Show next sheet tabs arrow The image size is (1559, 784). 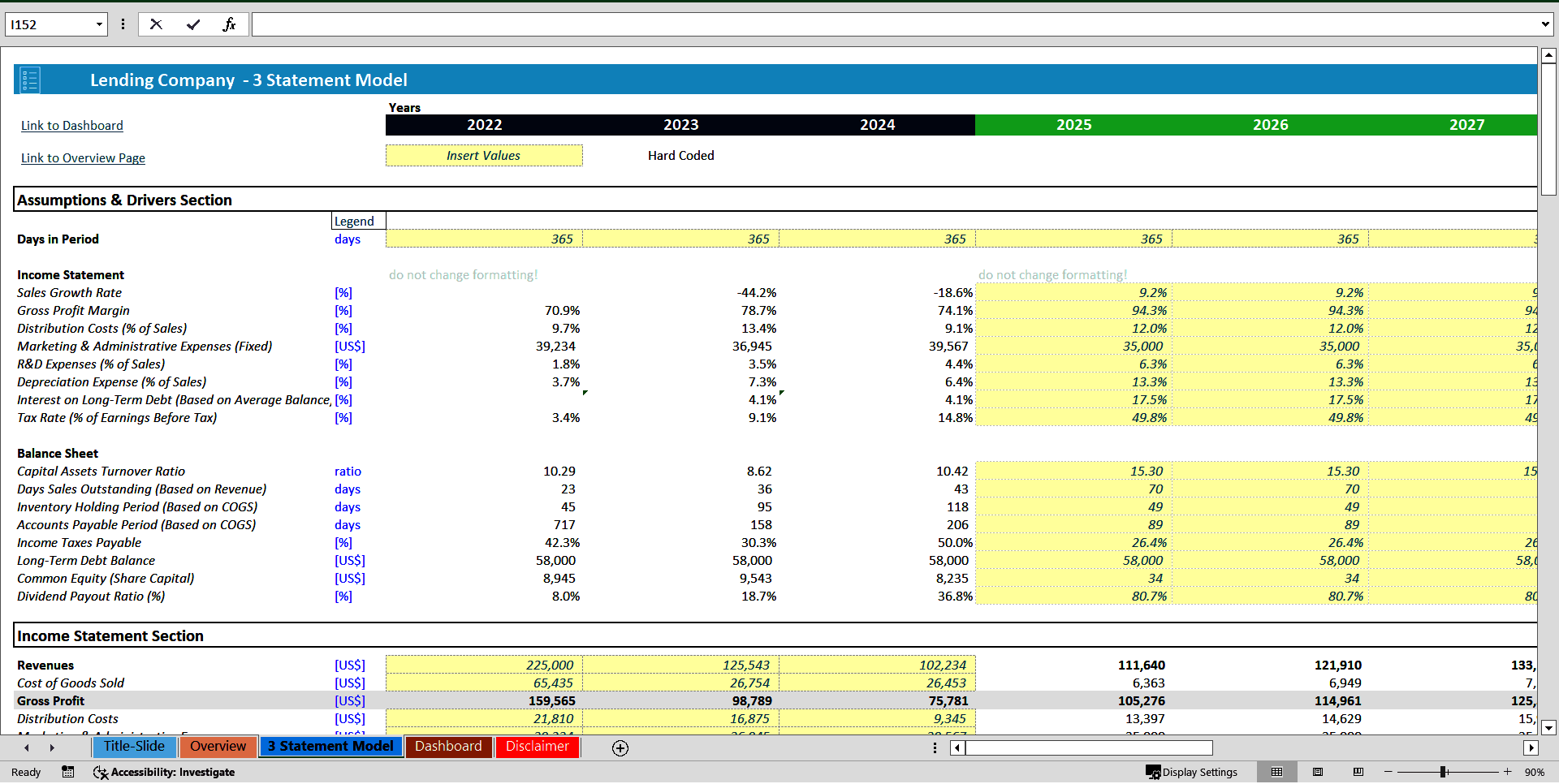(52, 747)
